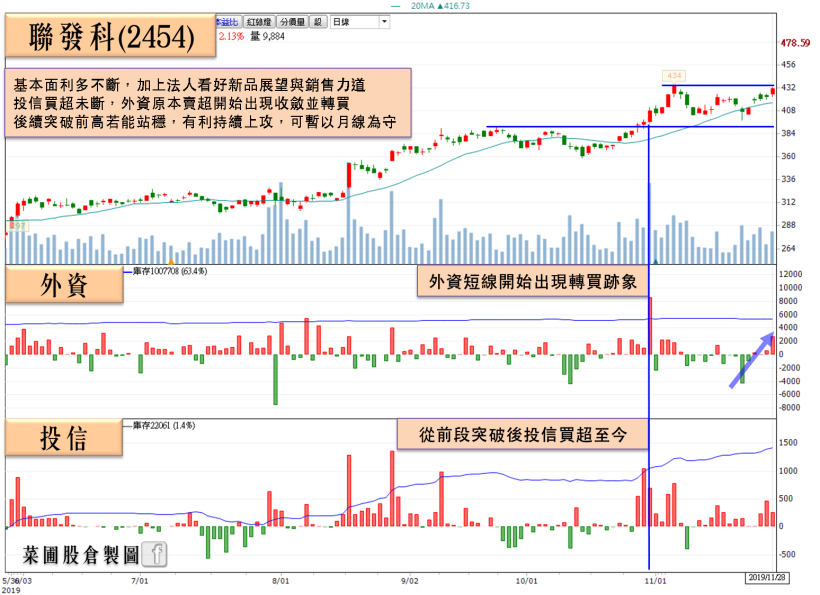This screenshot has height=595, width=820.
Task: Click the 434 high price label
Action: [x=674, y=76]
